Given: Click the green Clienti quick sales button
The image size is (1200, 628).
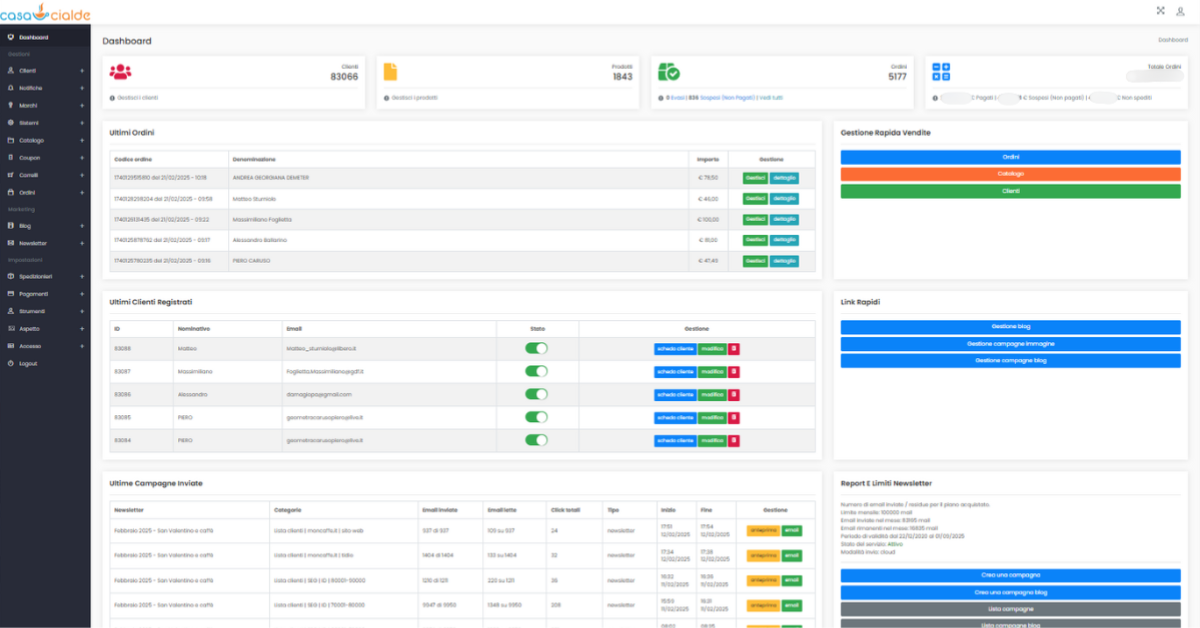Looking at the screenshot, I should click(1010, 191).
